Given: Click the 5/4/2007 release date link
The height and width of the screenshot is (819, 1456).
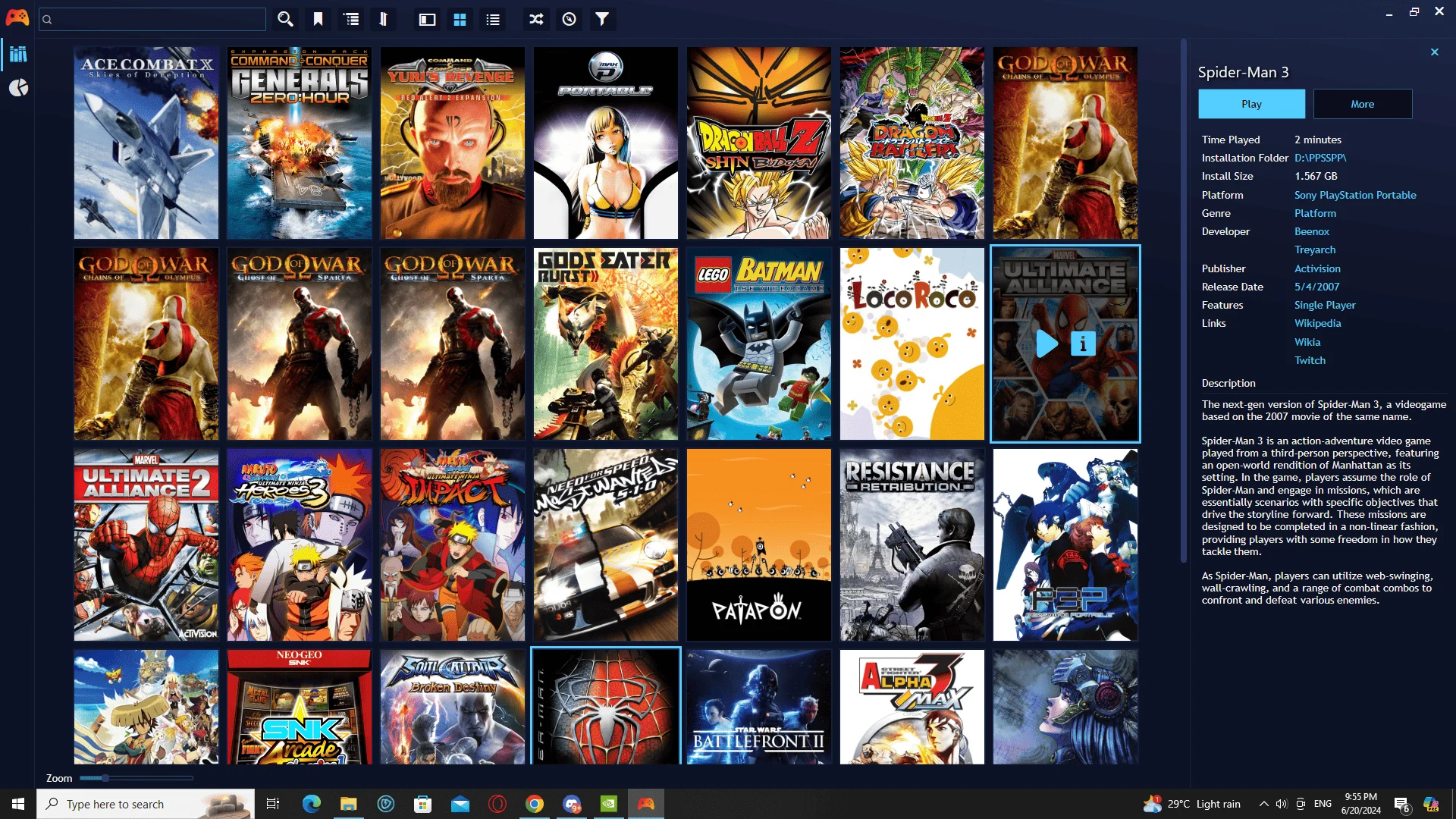Looking at the screenshot, I should click(x=1316, y=287).
